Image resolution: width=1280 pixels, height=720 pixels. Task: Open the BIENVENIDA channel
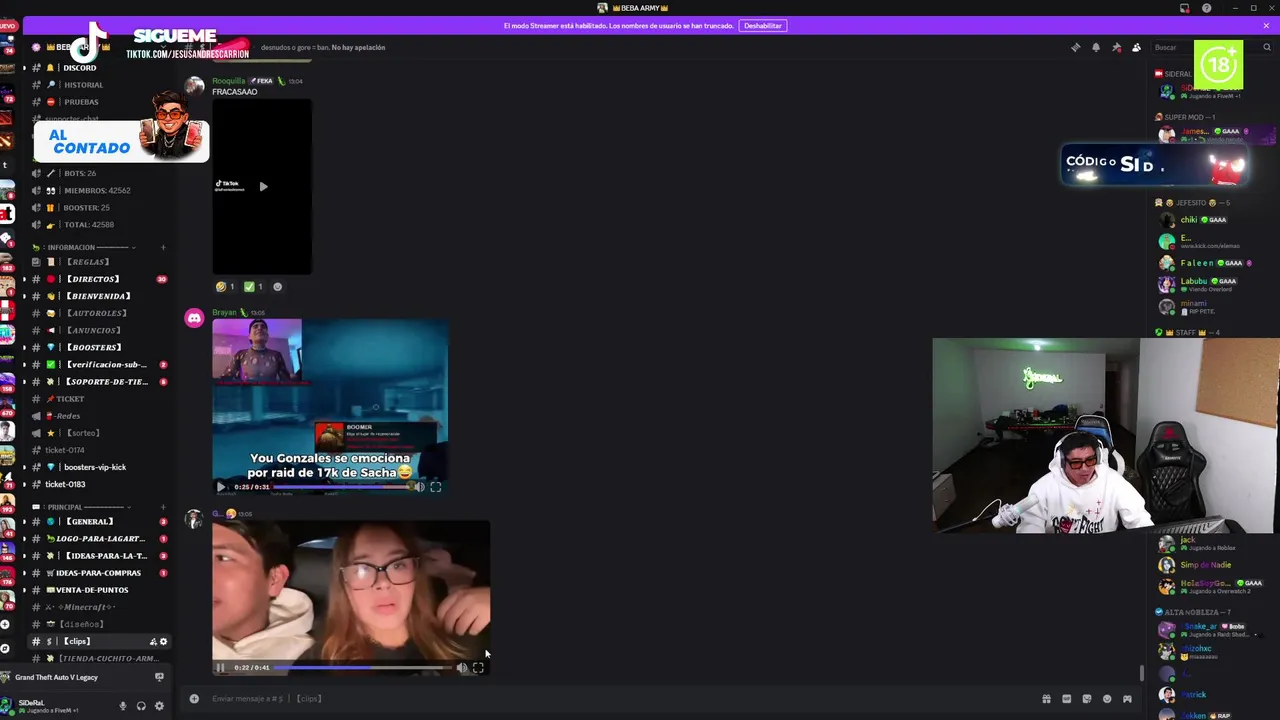pos(98,296)
